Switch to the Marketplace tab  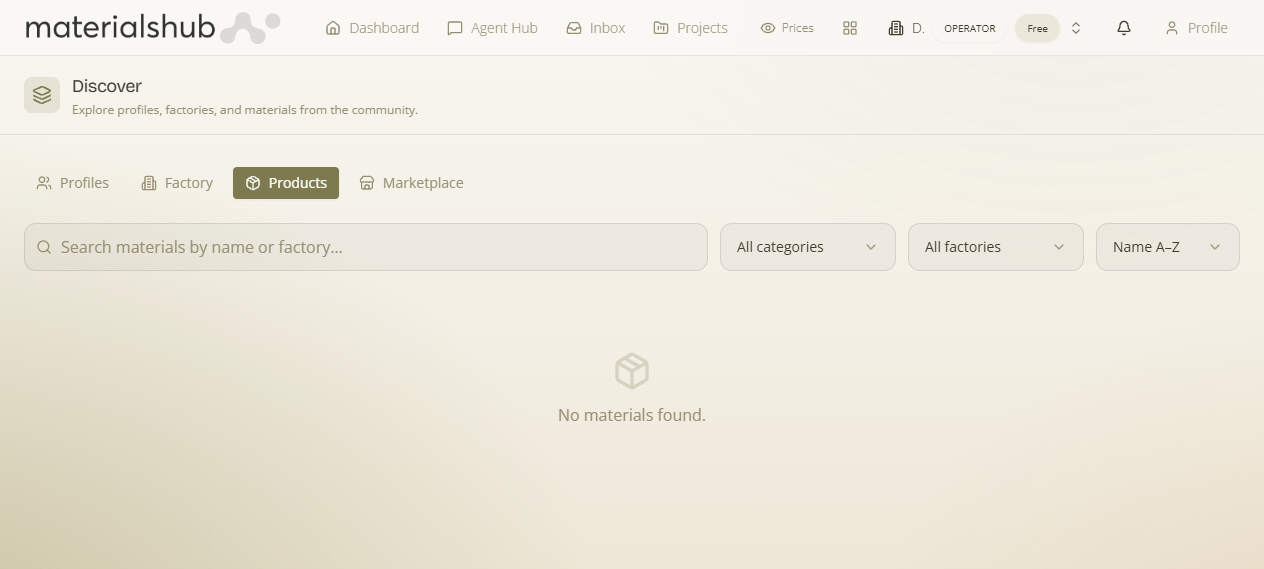tap(411, 183)
